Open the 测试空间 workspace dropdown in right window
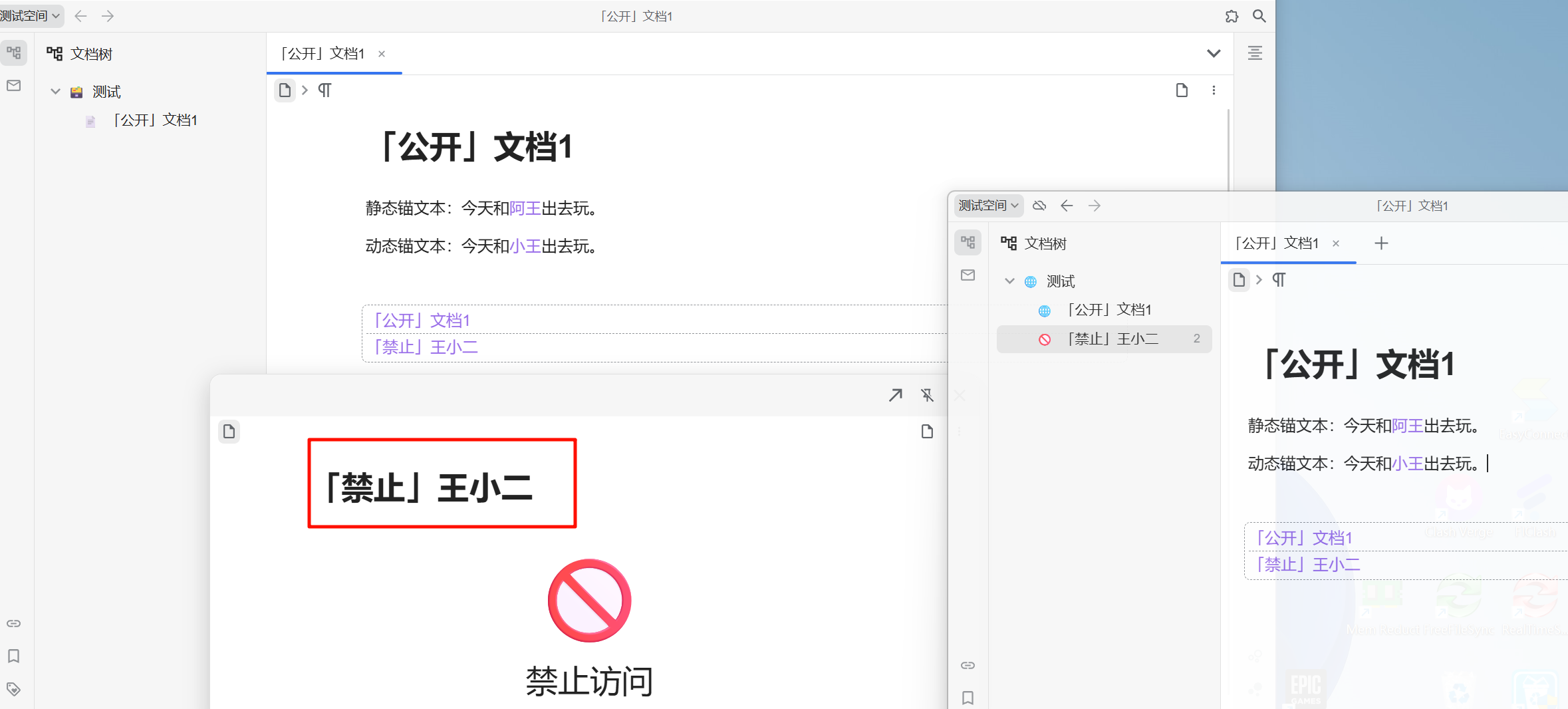The width and height of the screenshot is (1568, 709). [x=989, y=206]
